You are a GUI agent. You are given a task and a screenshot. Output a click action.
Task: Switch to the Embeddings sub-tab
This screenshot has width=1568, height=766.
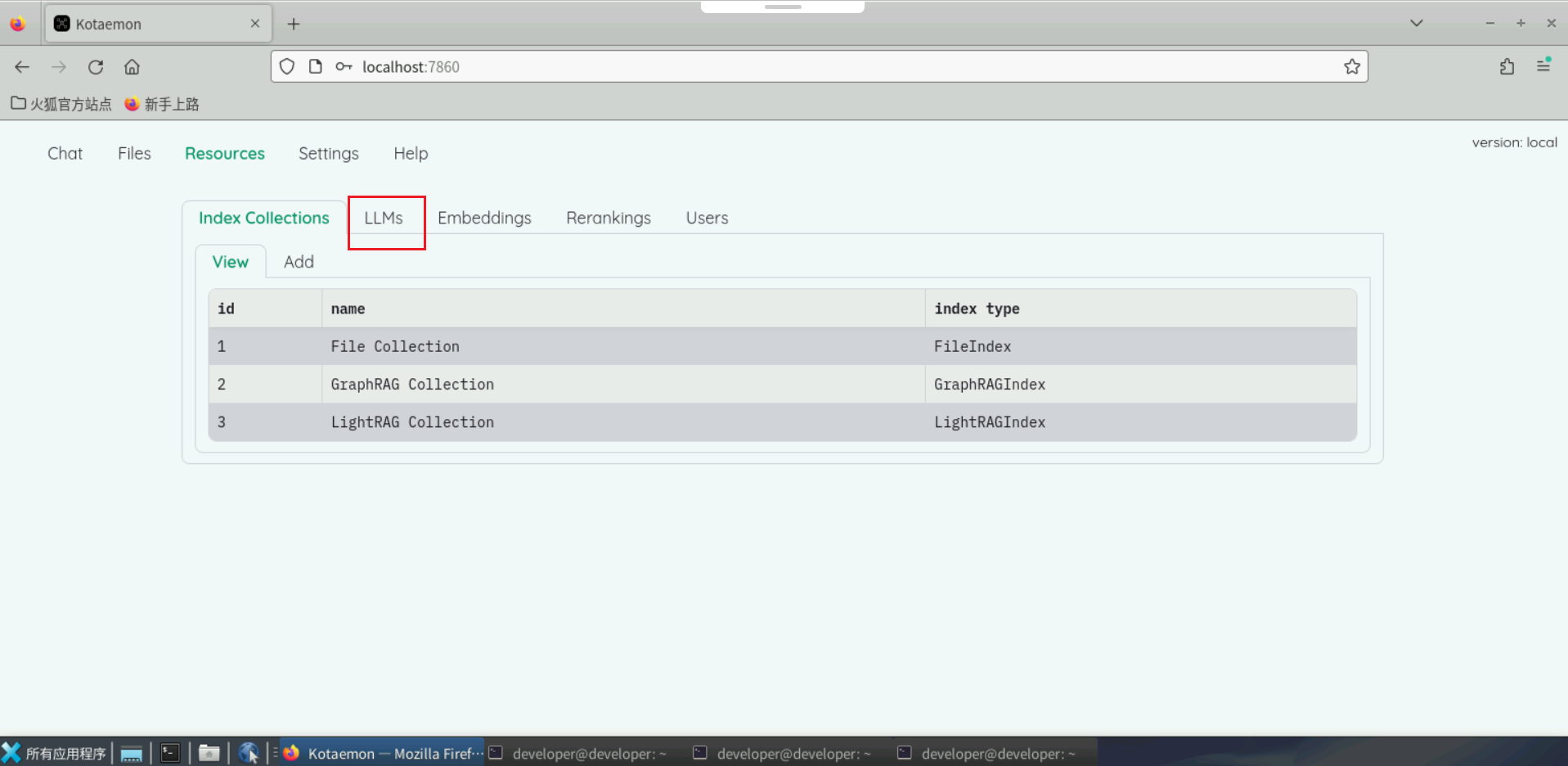click(484, 218)
